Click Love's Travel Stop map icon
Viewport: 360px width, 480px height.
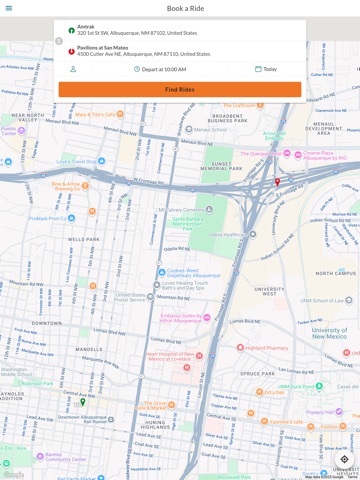click(102, 161)
